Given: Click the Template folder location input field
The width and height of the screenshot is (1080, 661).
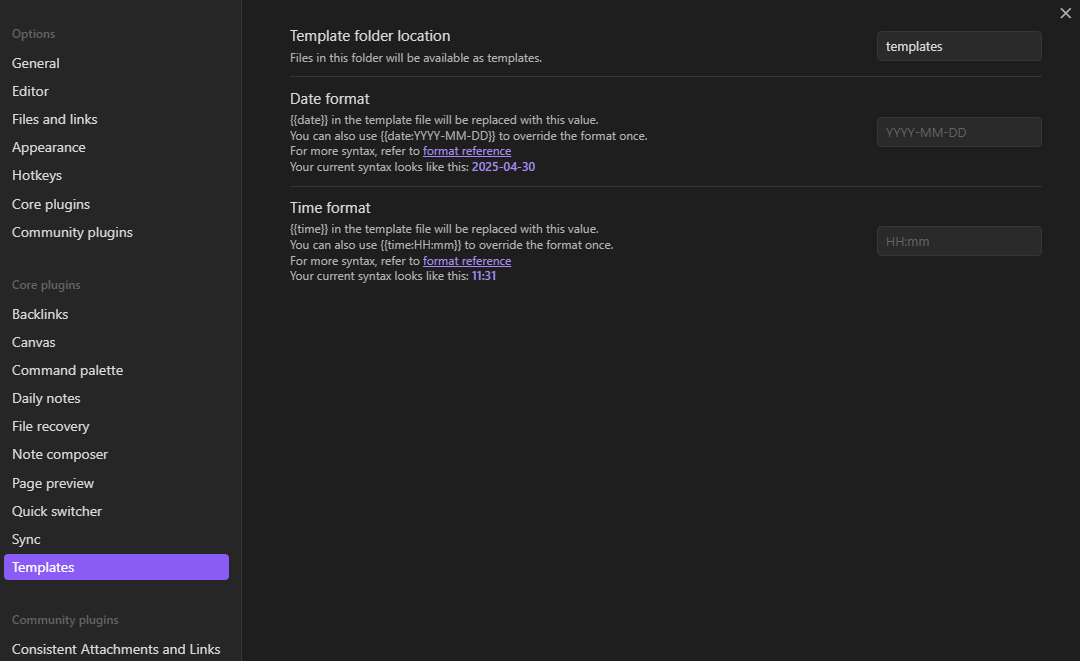Looking at the screenshot, I should (x=958, y=46).
